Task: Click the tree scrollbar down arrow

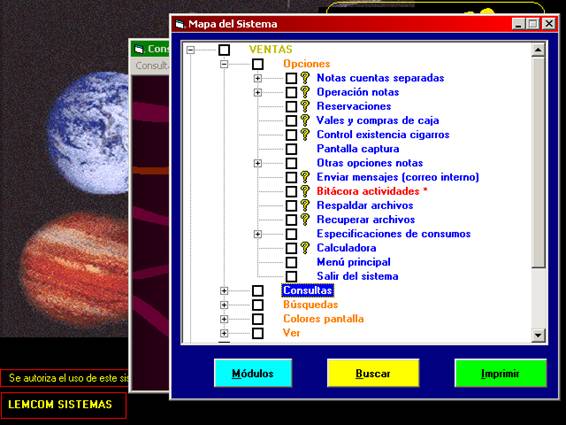Action: point(538,335)
